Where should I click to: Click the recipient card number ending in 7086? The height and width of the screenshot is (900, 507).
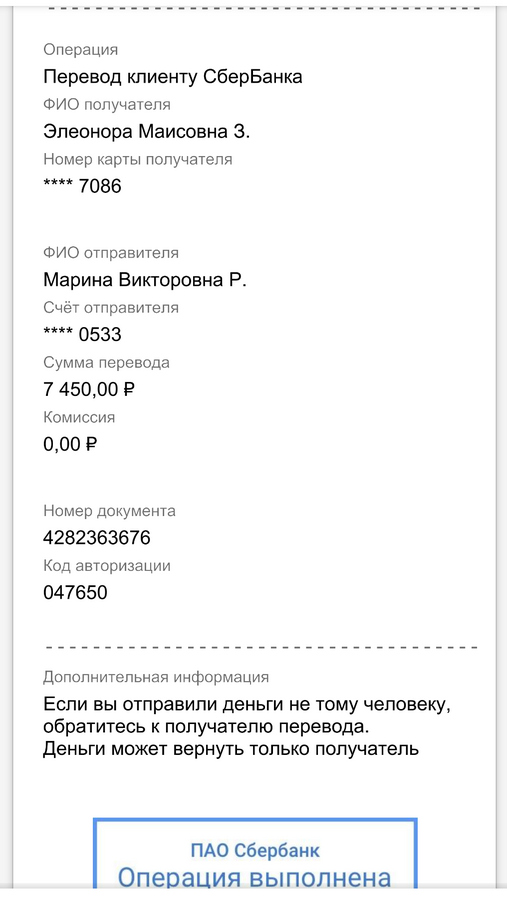click(82, 186)
